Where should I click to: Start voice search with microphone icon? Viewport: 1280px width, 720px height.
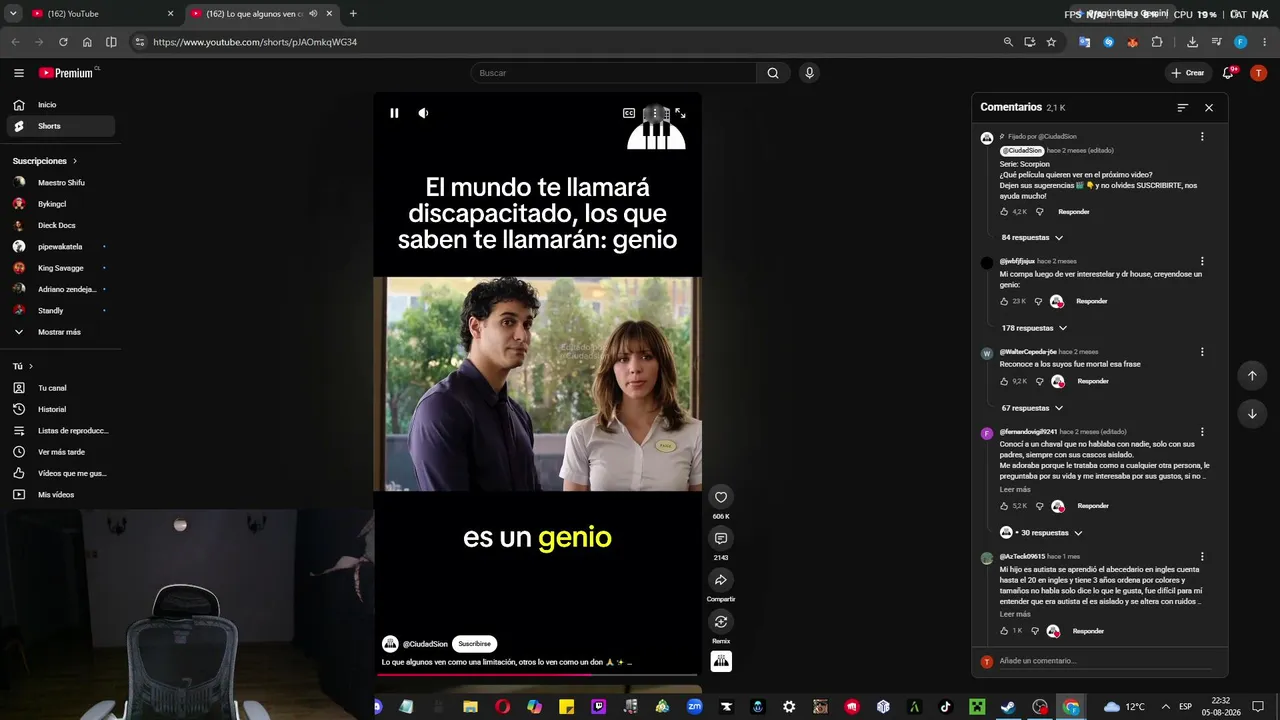point(810,73)
